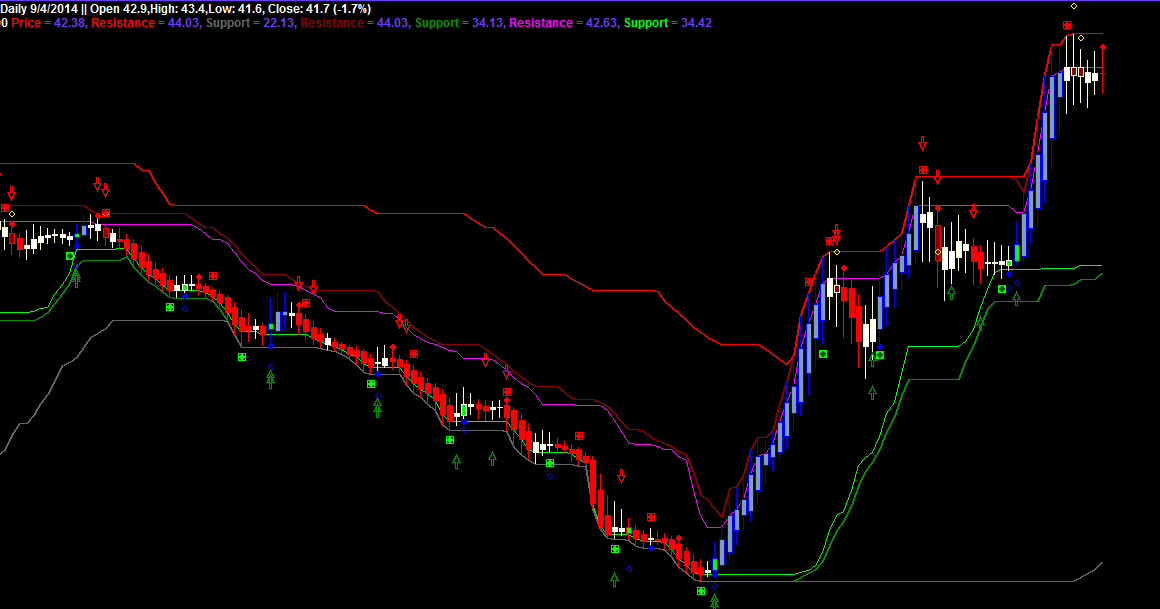Select dark green "Support = 34.13" legend entry
Screen dimensions: 1160x609
459,23
